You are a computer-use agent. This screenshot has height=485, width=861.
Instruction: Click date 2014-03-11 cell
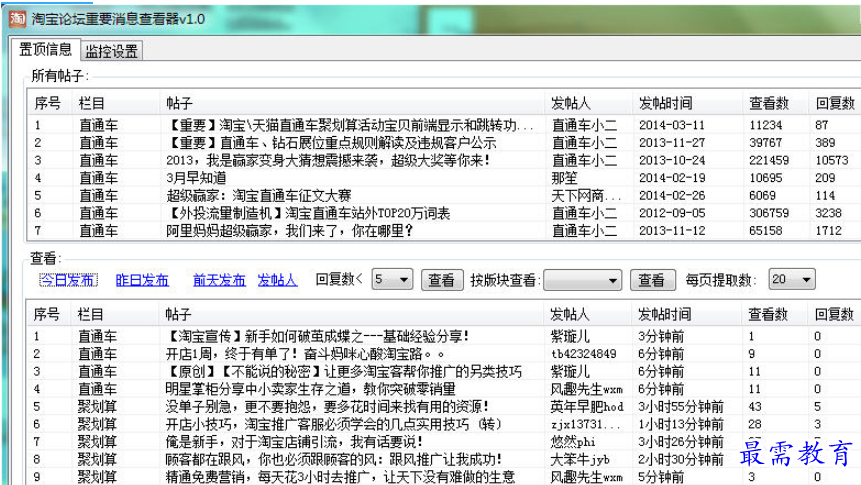coord(672,125)
